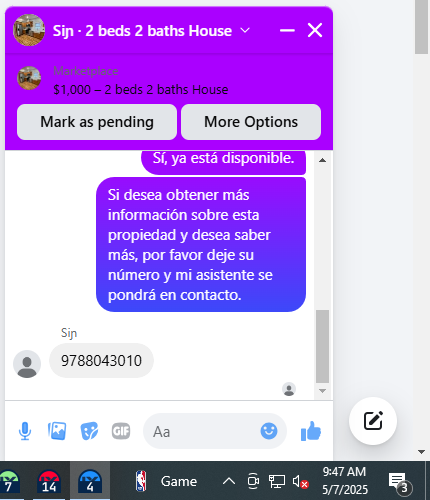Open the notification center in taskbar
Image resolution: width=430 pixels, height=500 pixels.
[400, 482]
